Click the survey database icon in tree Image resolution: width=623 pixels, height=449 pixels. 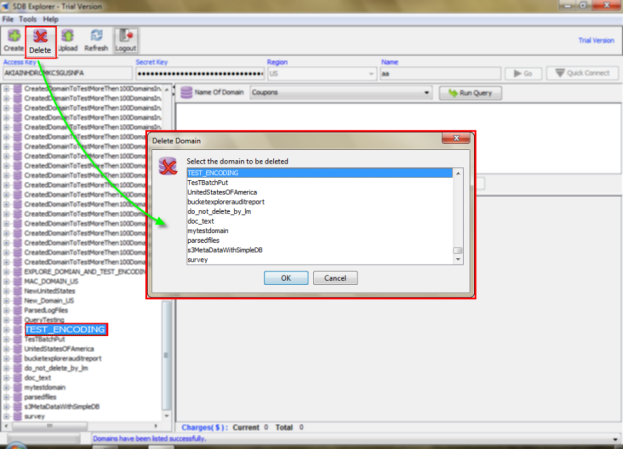coord(17,416)
